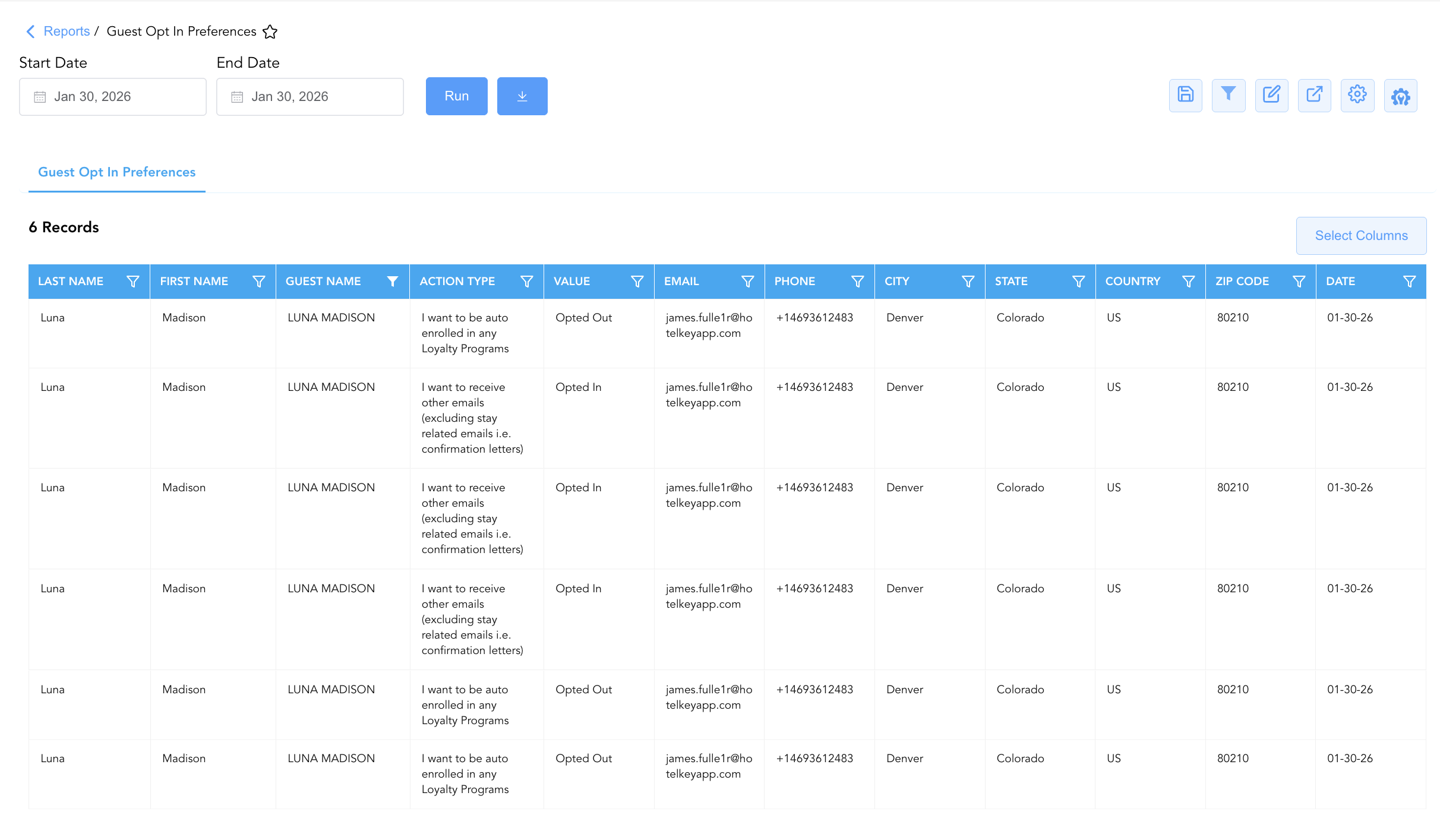Click the edit pencil toolbar icon
This screenshot has height=840, width=1440.
pyautogui.click(x=1271, y=95)
